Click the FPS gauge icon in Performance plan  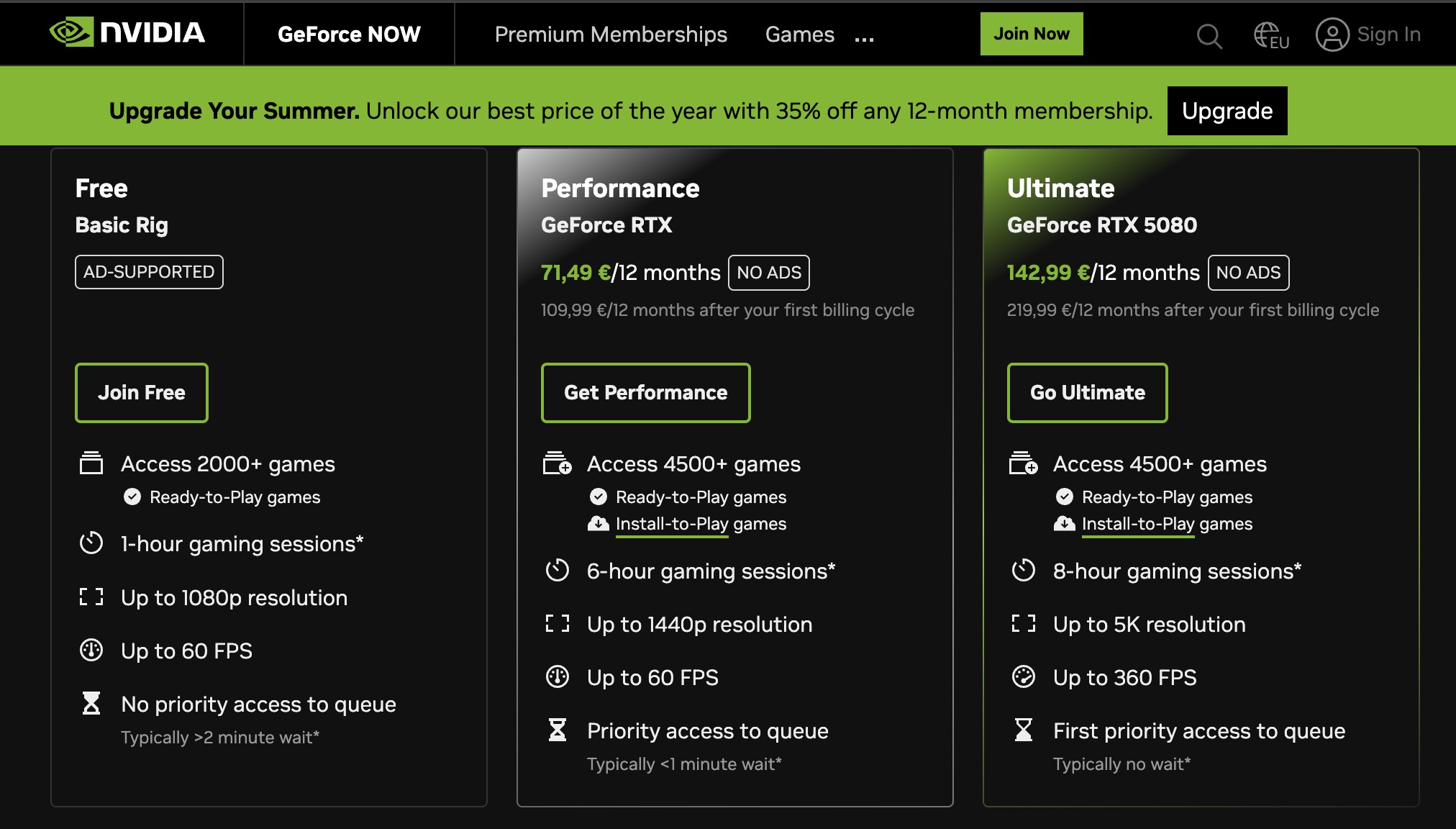pyautogui.click(x=558, y=676)
